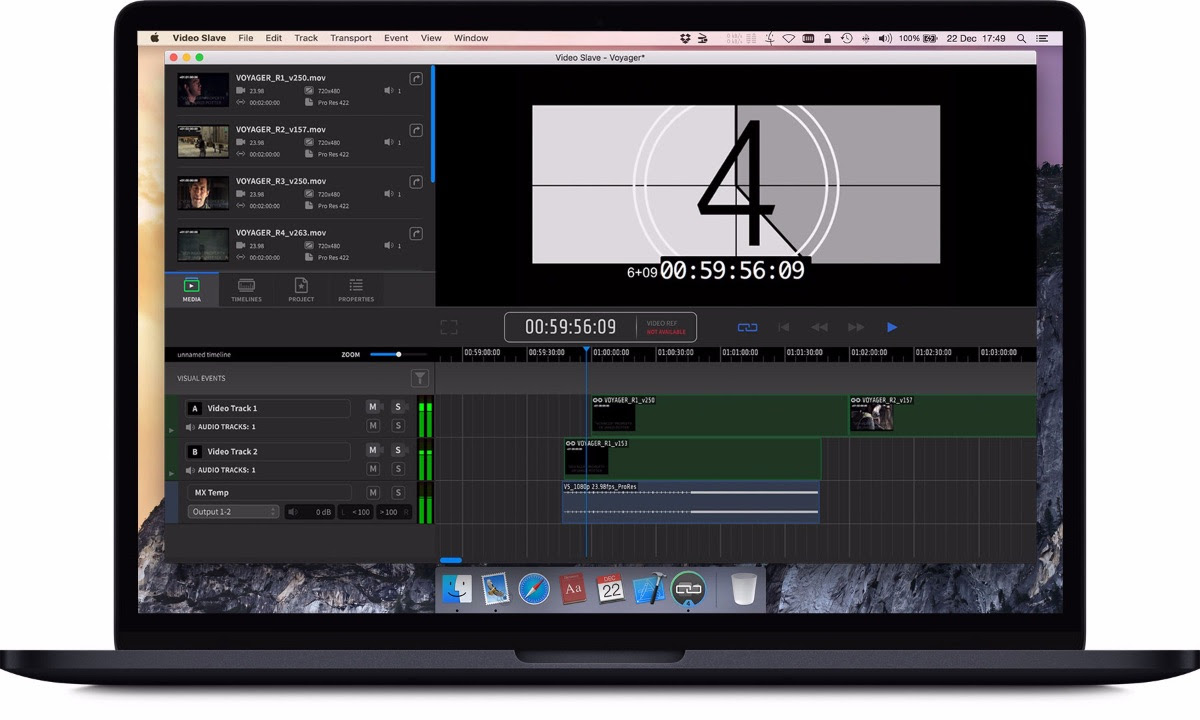Click the add-to-timeline arrow for VOYAGER_R3_v250.mov
The image size is (1200, 720).
(416, 182)
